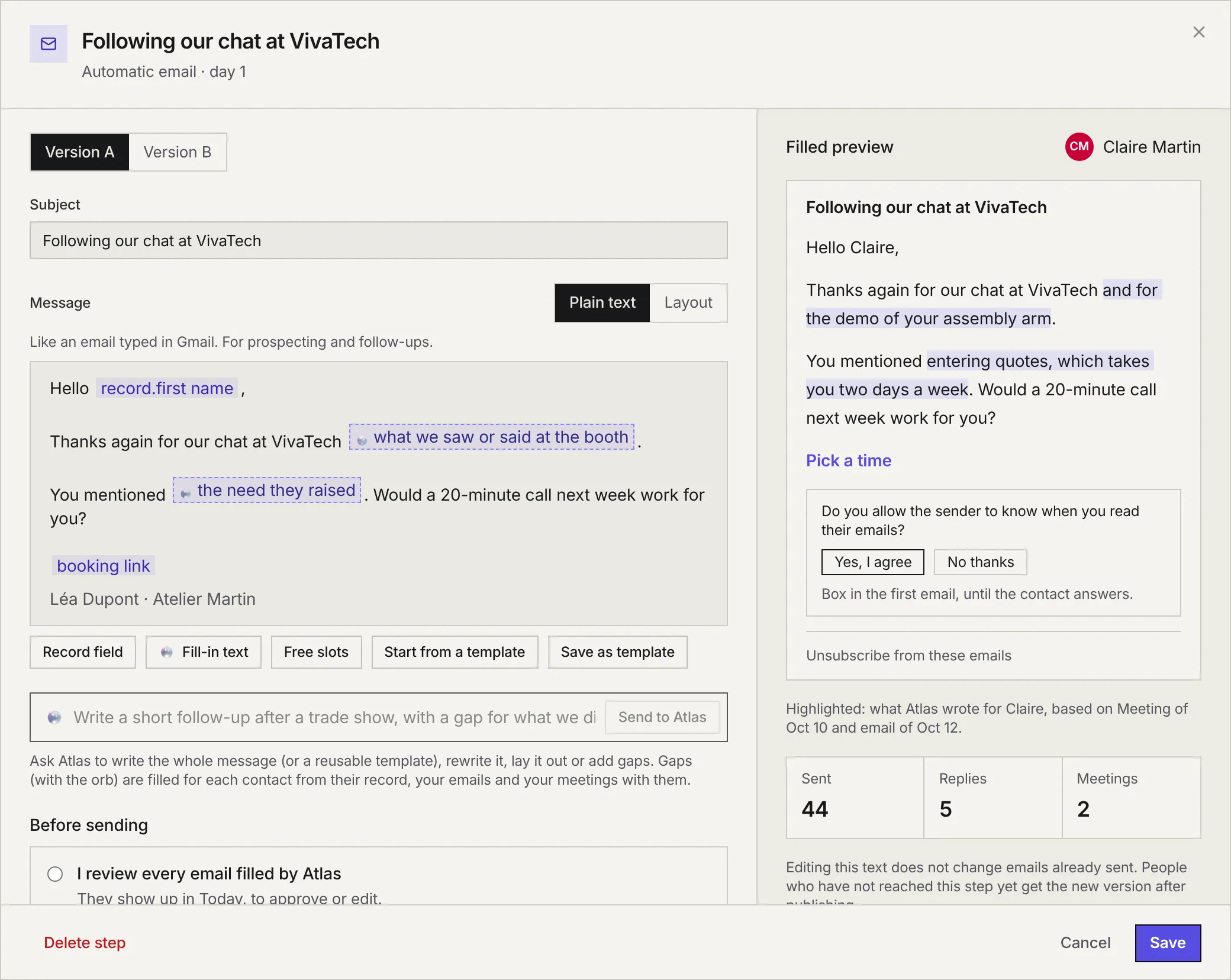This screenshot has width=1231, height=980.
Task: Click the record.first name token
Action: tap(167, 388)
